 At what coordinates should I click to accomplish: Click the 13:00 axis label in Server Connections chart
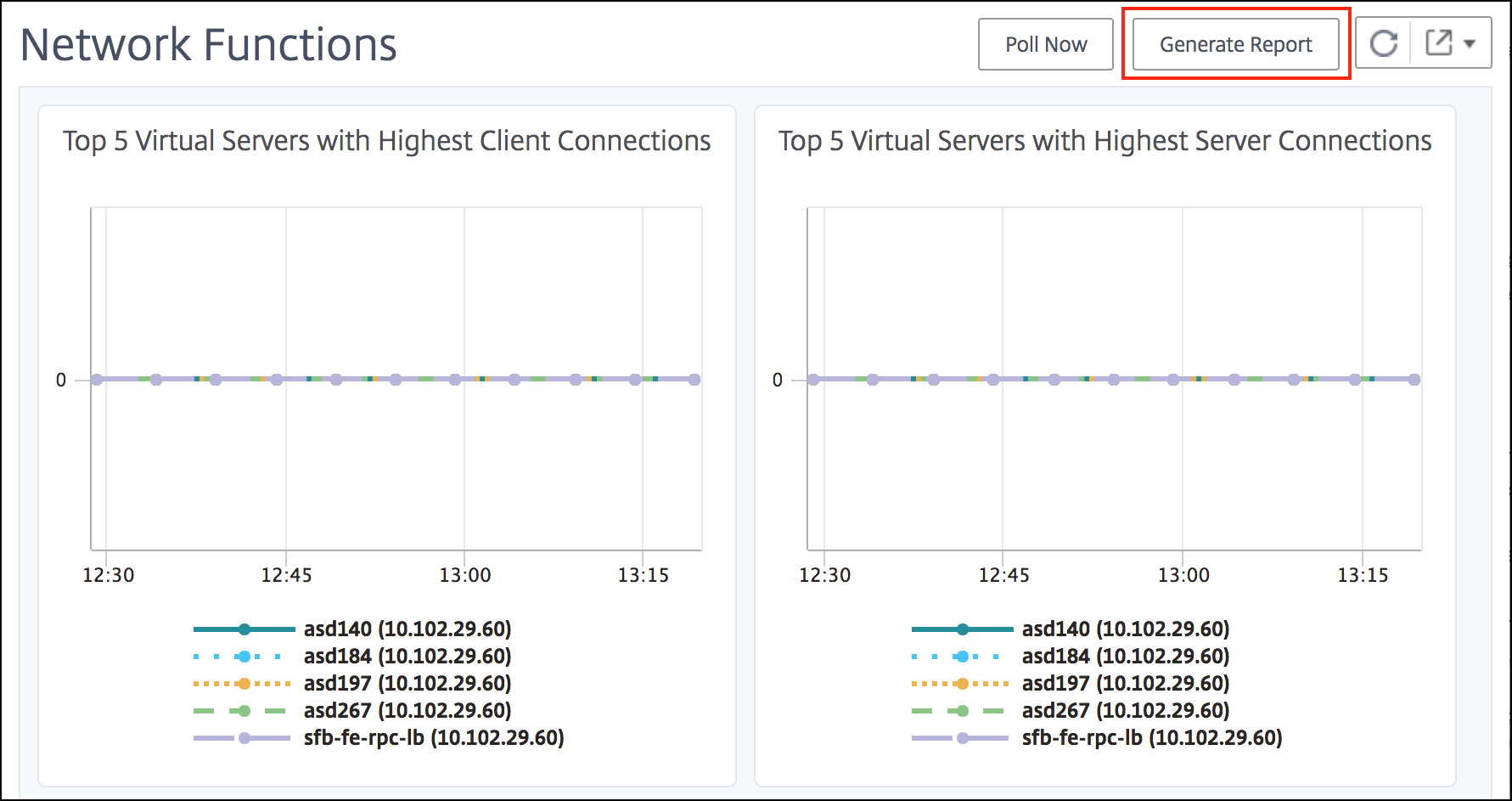click(1183, 576)
